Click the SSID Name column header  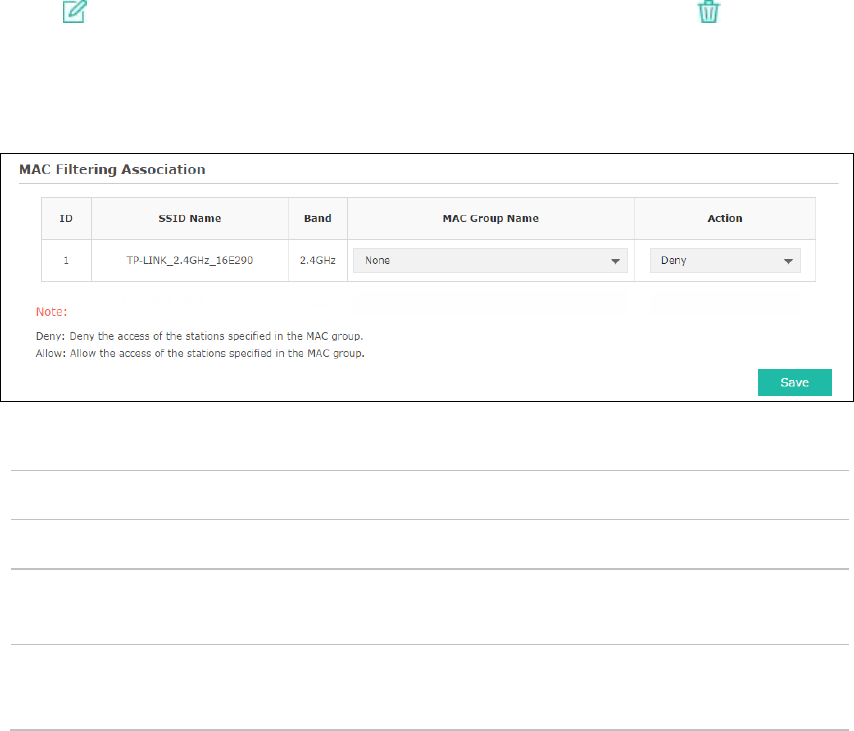(190, 218)
